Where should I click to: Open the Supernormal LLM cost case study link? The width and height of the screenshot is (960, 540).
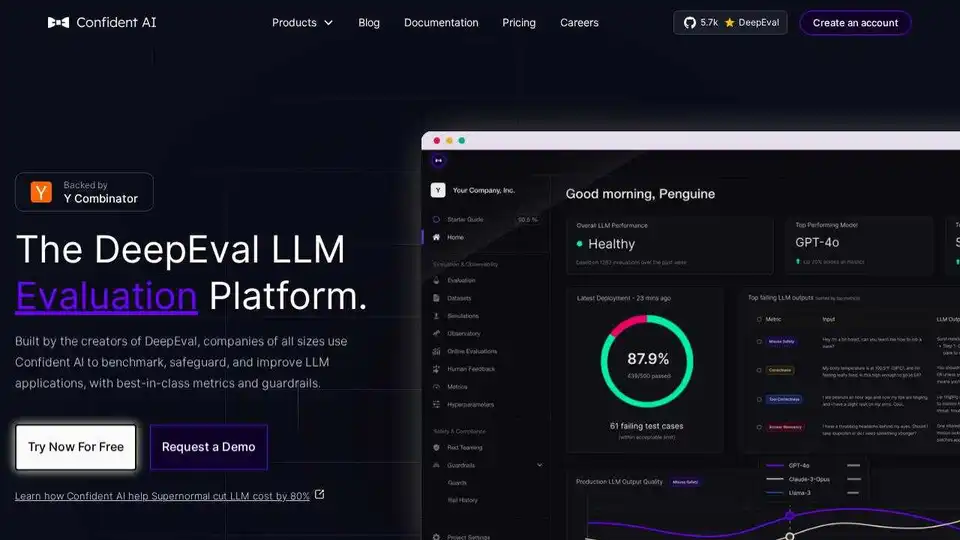pos(162,496)
